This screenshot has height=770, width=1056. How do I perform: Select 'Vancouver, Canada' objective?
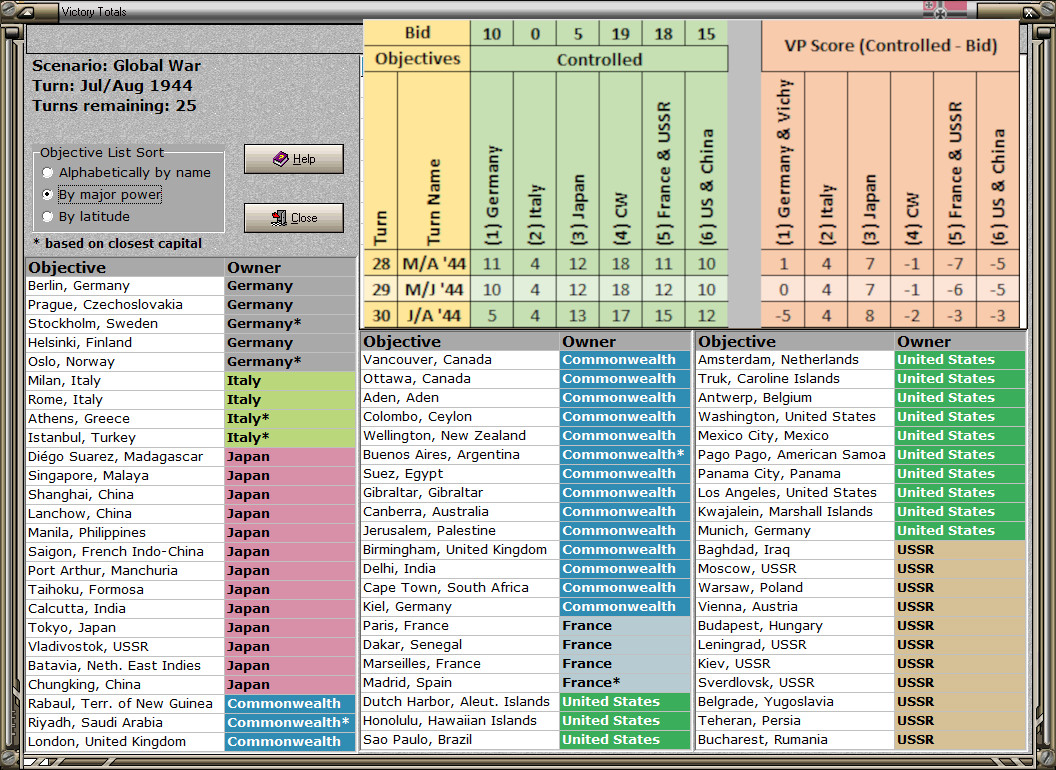[460, 360]
